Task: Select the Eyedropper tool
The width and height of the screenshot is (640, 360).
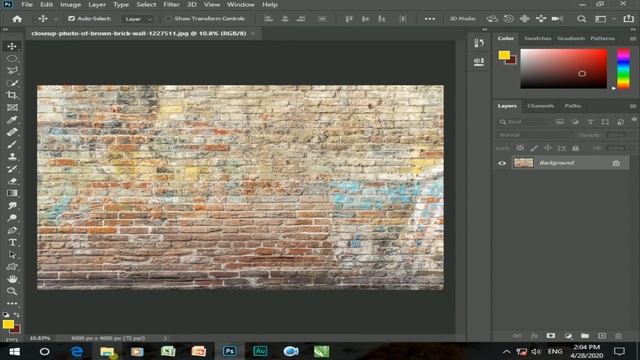Action: pyautogui.click(x=12, y=120)
